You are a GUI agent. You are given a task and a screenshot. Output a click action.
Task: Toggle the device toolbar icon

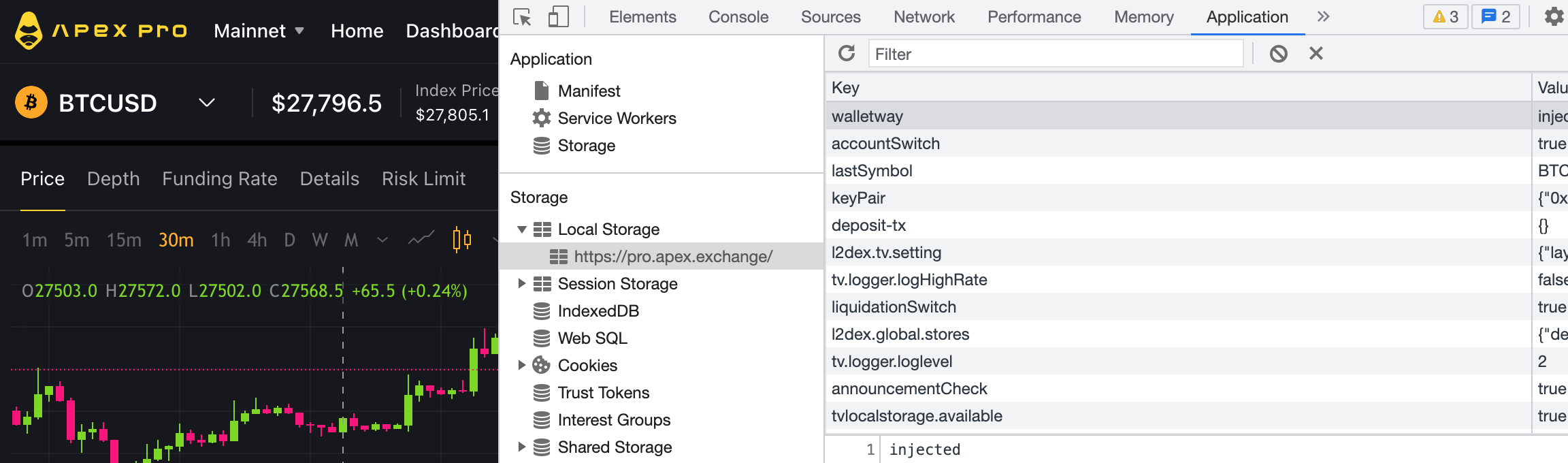click(x=558, y=17)
